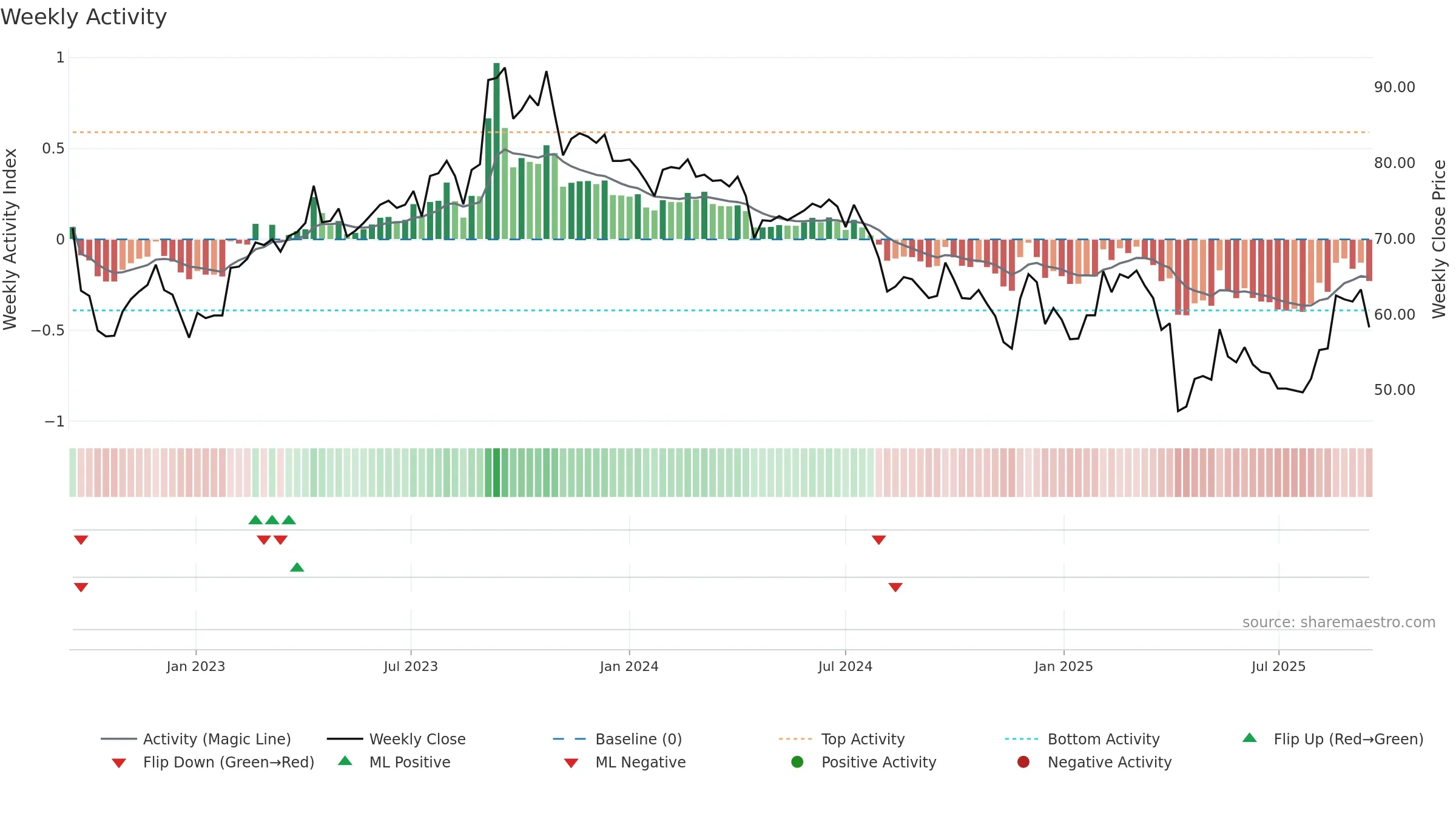Toggle ML Negative legend entry
This screenshot has width=1456, height=819.
tap(625, 762)
